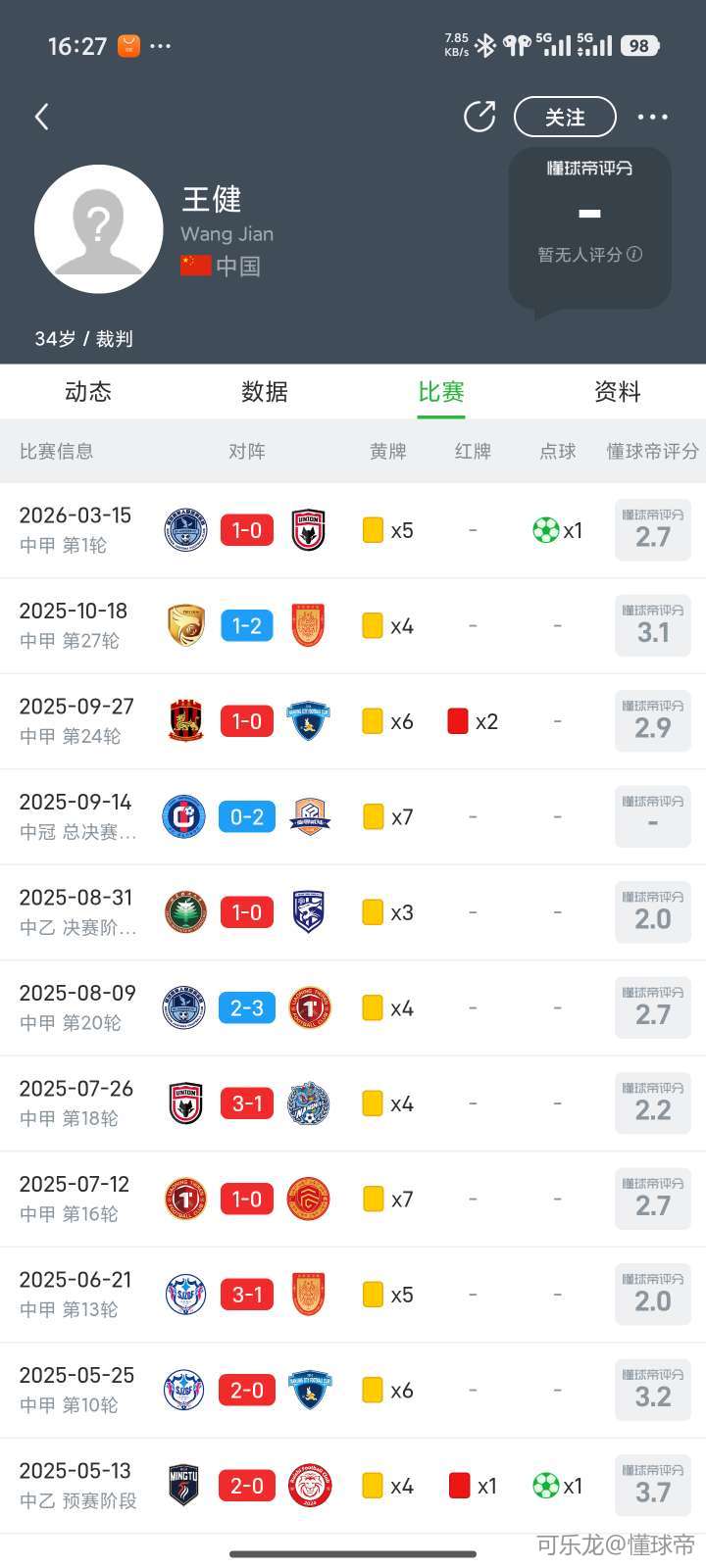This screenshot has width=706, height=1568.
Task: Tap the away team crest in the 2025-07-26 match
Action: click(x=308, y=1103)
